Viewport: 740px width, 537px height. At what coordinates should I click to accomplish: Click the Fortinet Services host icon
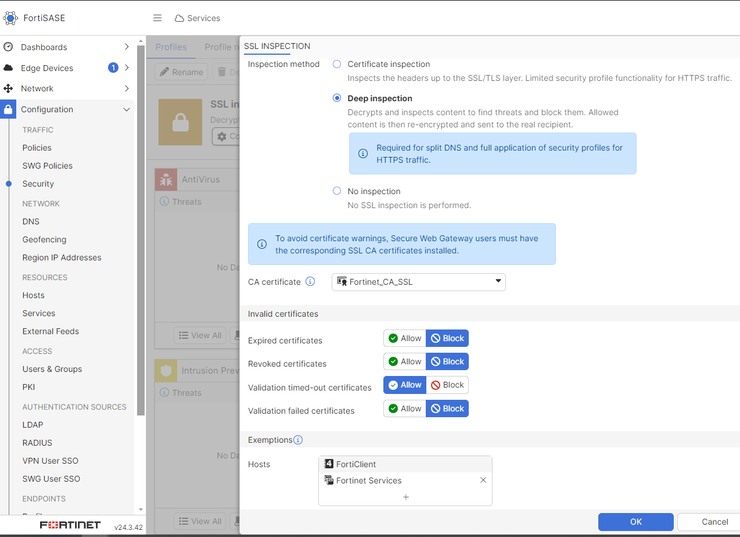click(329, 480)
